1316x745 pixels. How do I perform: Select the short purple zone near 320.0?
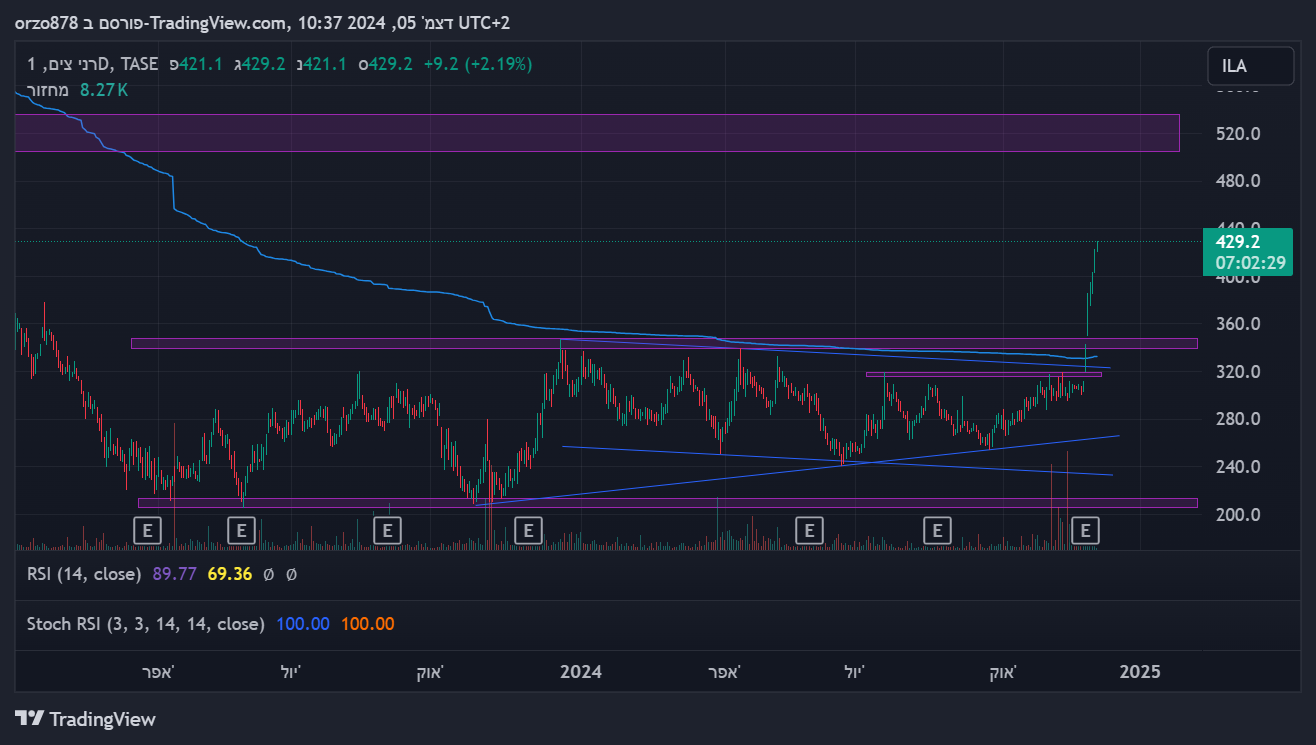pos(983,375)
